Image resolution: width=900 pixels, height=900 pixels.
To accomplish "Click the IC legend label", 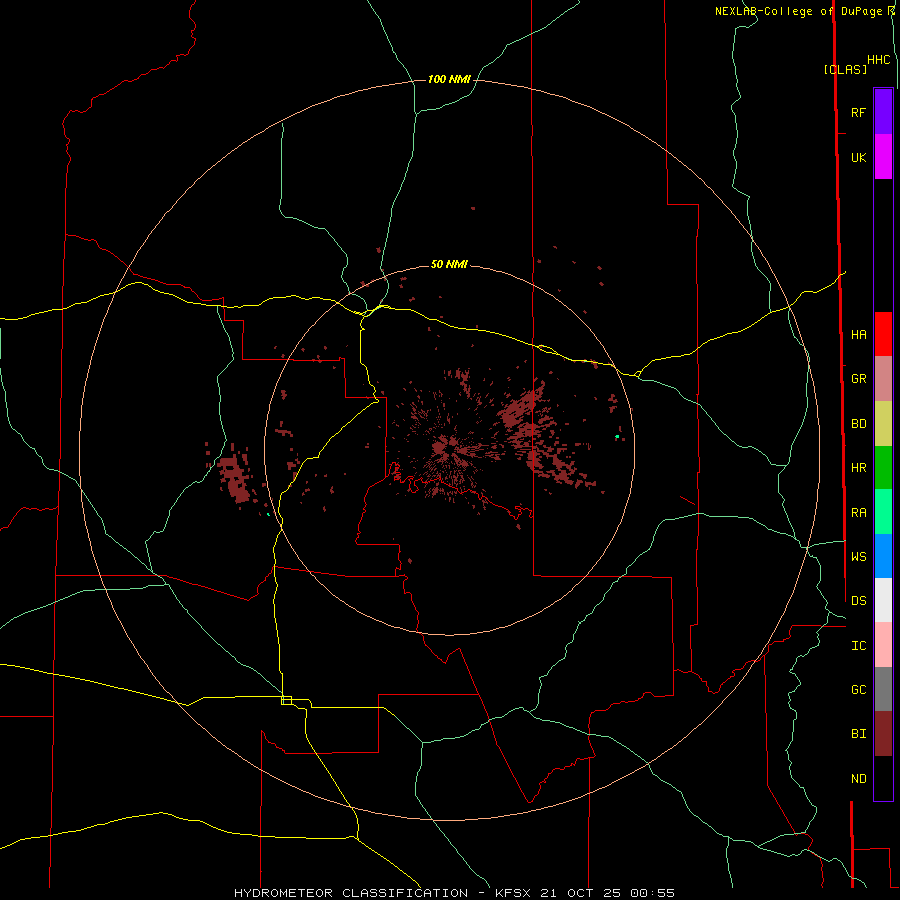I will [x=859, y=646].
